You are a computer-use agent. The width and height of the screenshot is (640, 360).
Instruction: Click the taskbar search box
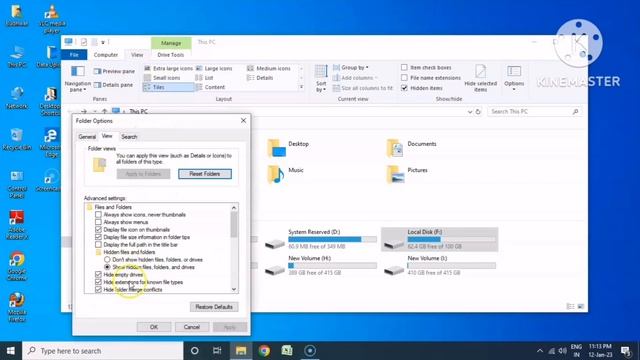102,351
